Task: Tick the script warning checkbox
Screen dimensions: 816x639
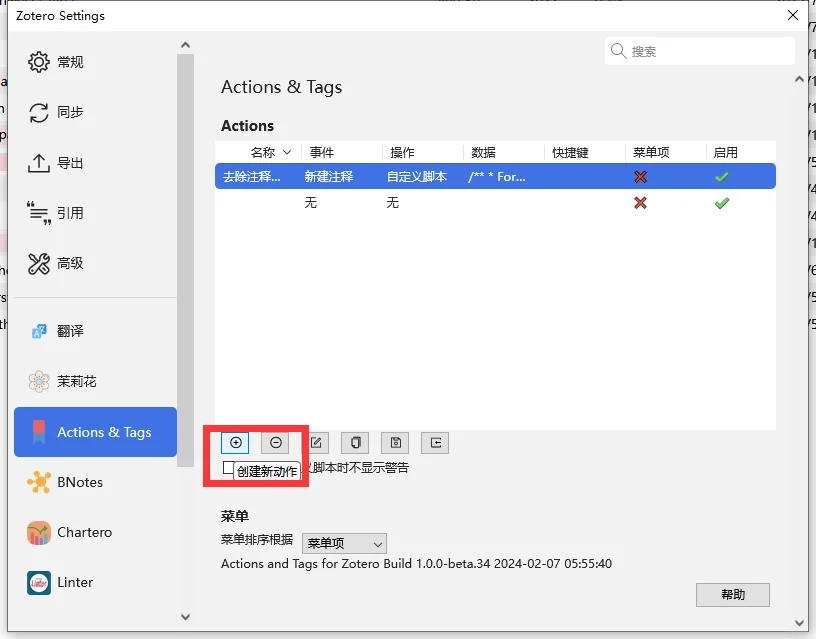Action: point(227,468)
